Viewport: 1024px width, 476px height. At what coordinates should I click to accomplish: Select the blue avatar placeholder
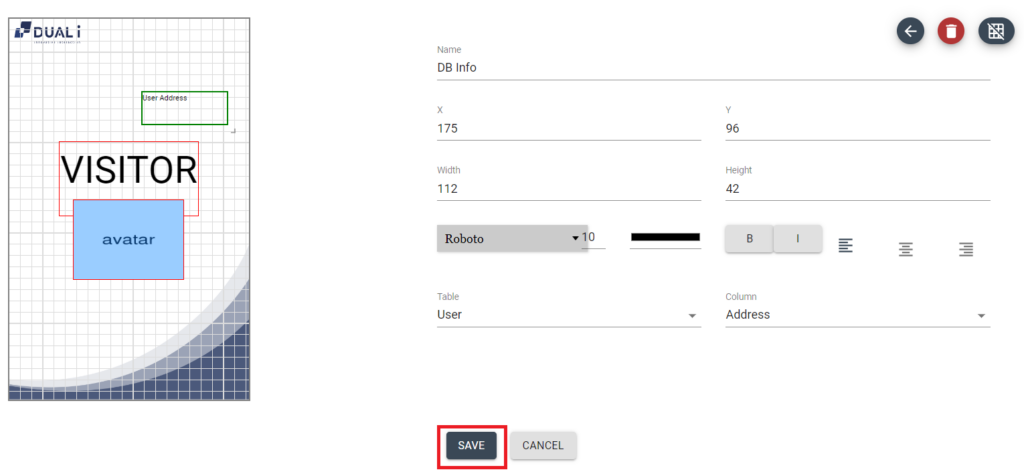tap(128, 241)
